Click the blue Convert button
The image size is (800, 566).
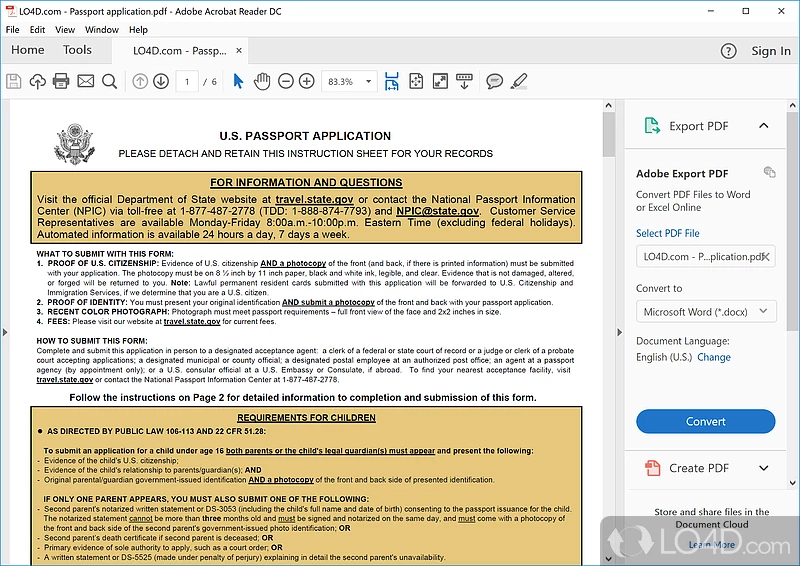(x=706, y=422)
